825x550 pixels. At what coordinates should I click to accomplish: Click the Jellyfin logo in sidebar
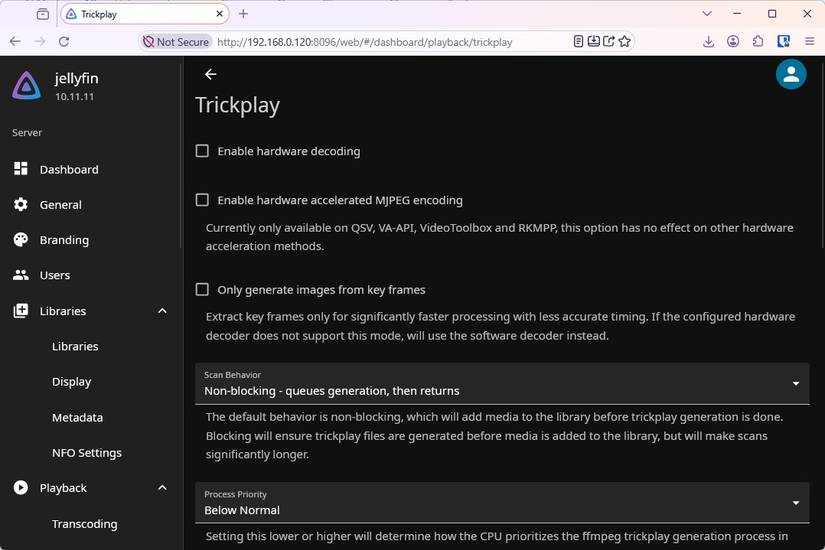point(26,86)
